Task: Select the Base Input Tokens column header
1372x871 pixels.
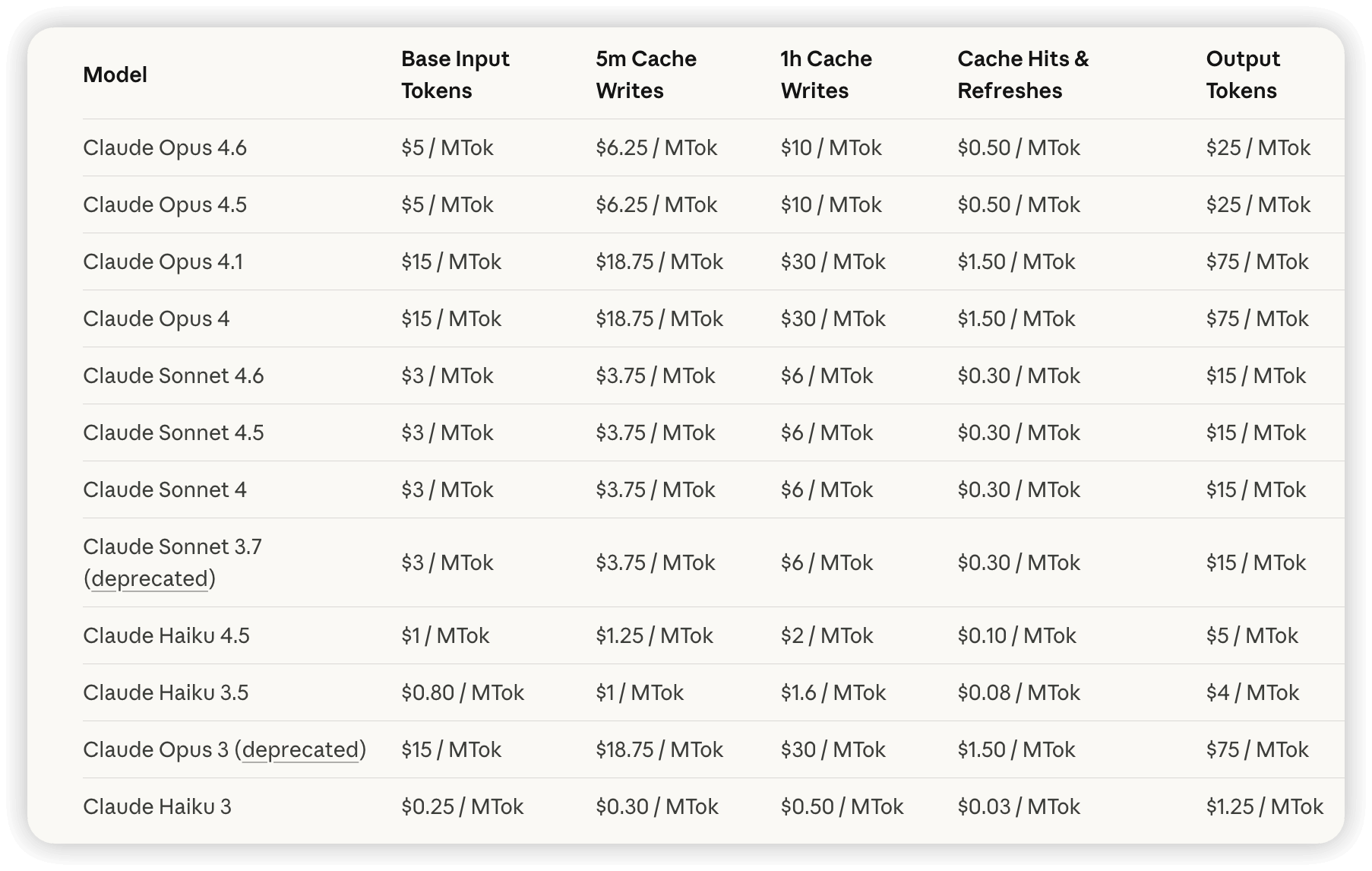Action: click(455, 74)
